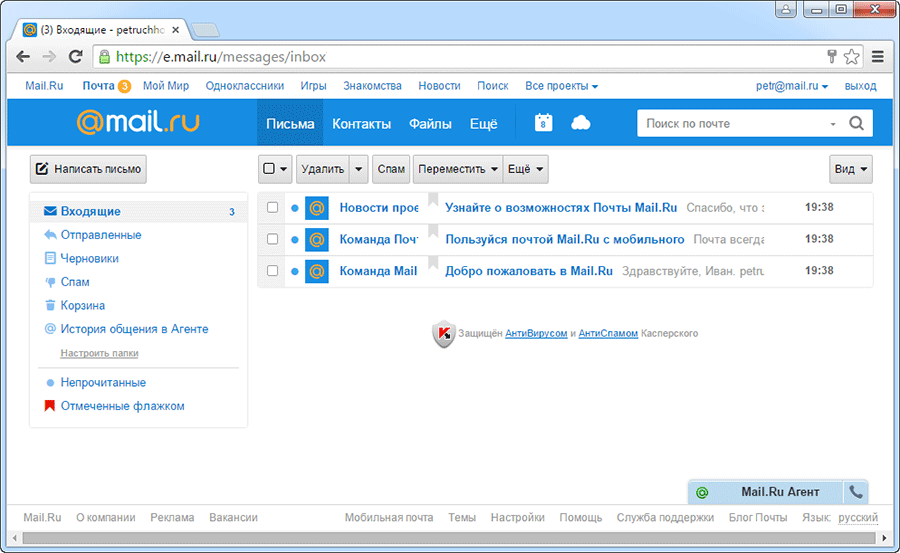
Task: Expand Все проекты menu
Action: coord(561,86)
